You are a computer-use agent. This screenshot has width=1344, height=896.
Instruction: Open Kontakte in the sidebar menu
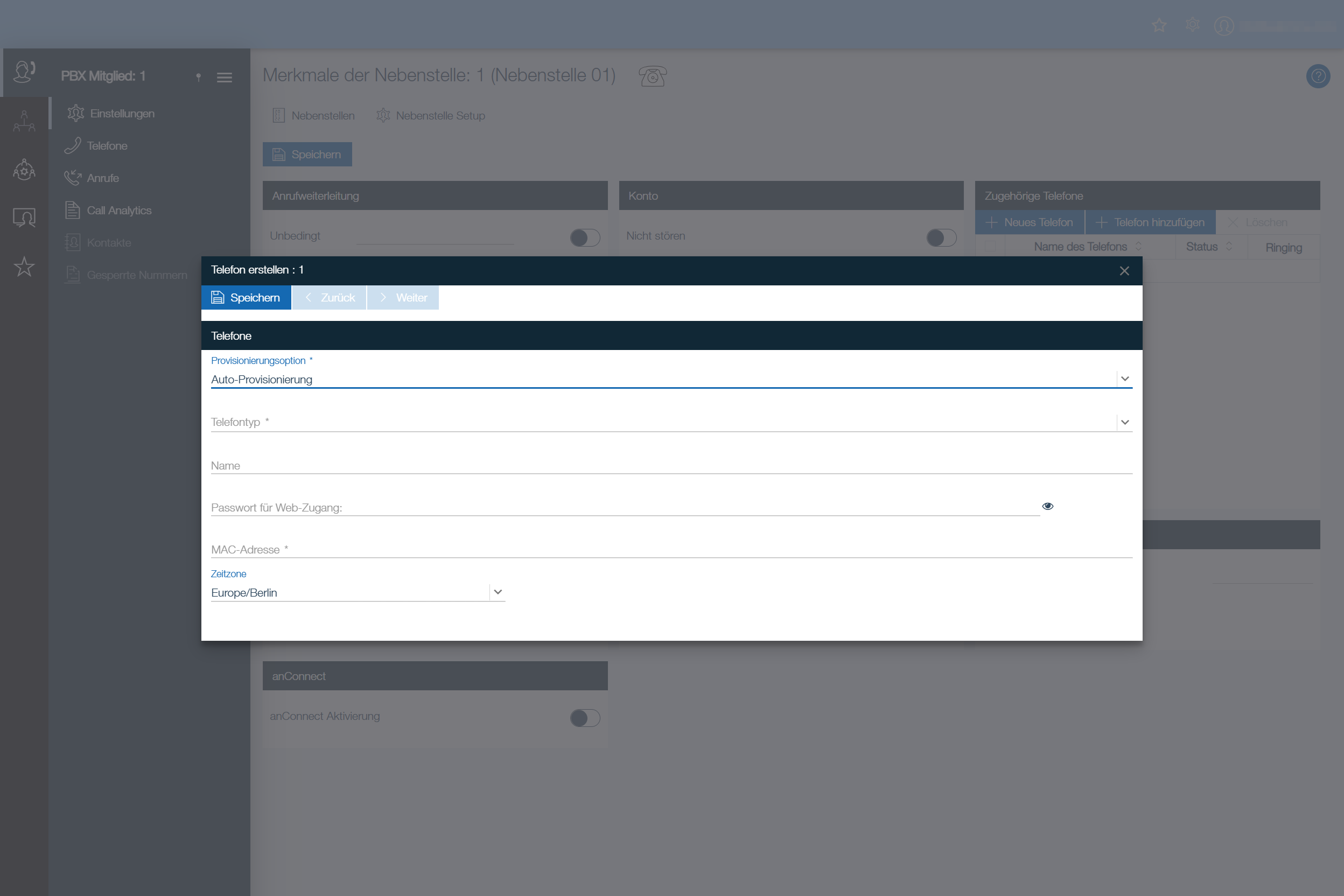tap(109, 243)
